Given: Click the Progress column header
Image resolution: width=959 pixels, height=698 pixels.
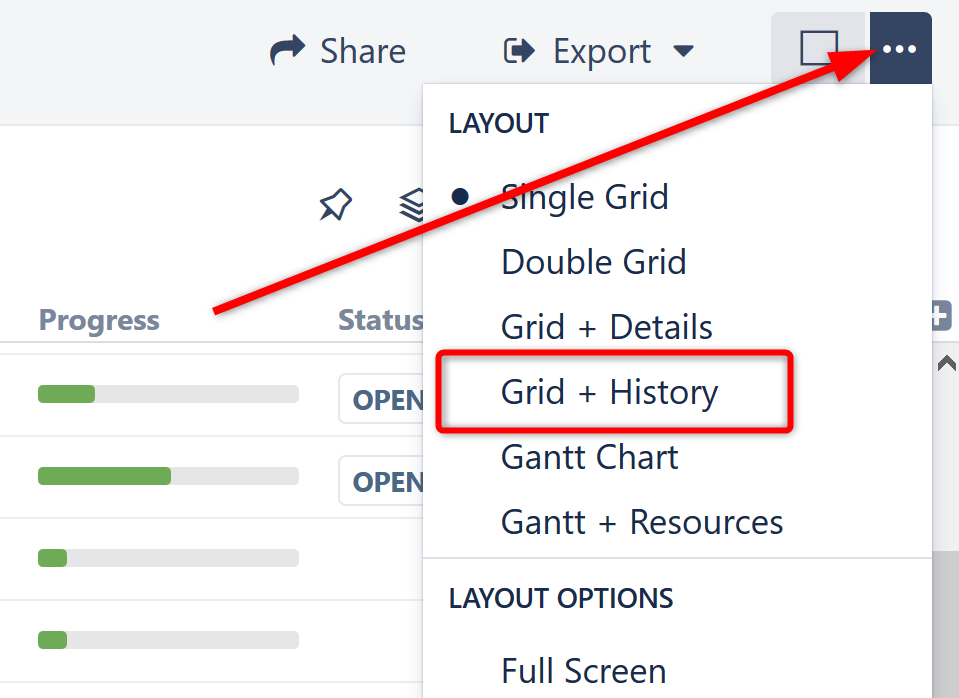Looking at the screenshot, I should click(x=99, y=320).
